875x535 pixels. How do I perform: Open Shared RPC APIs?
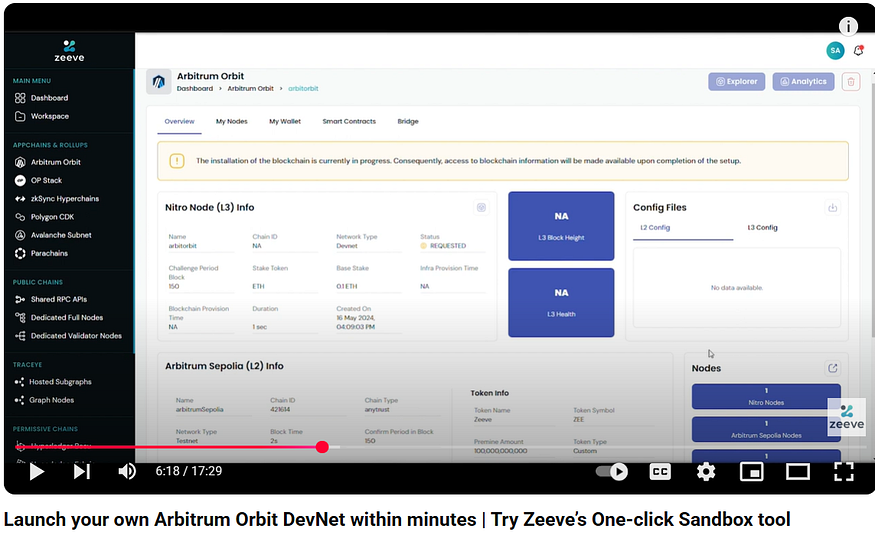tap(51, 300)
